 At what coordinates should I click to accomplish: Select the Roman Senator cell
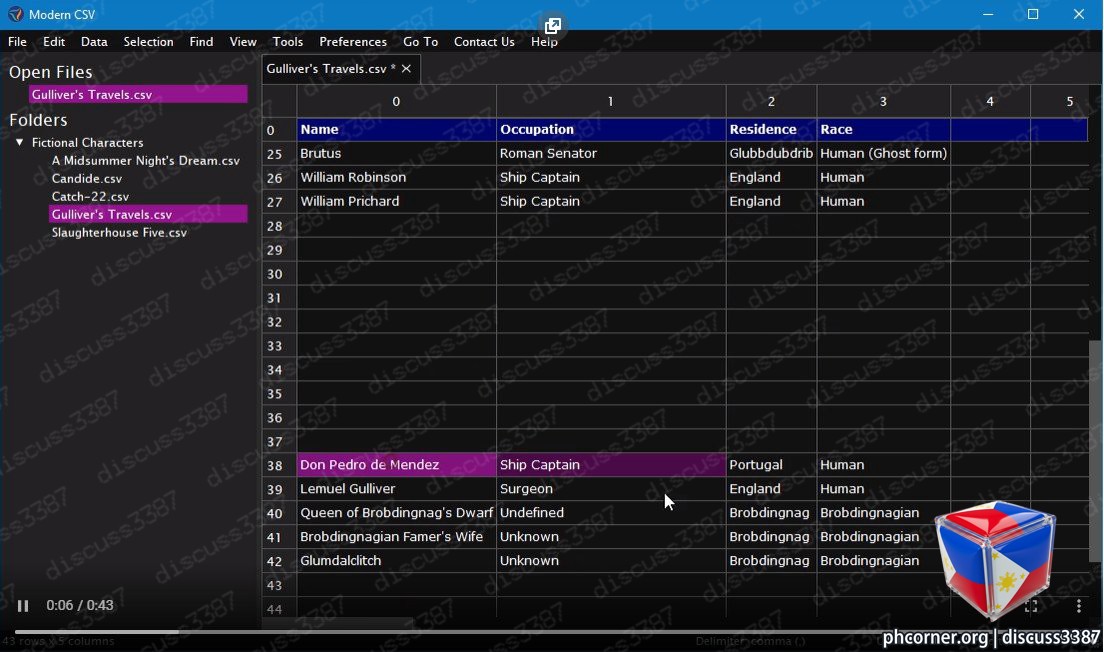[610, 153]
